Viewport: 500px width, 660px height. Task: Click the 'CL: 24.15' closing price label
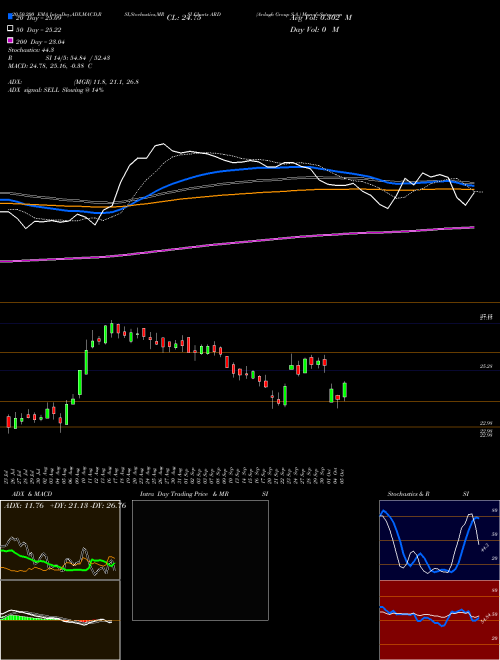pyautogui.click(x=184, y=18)
